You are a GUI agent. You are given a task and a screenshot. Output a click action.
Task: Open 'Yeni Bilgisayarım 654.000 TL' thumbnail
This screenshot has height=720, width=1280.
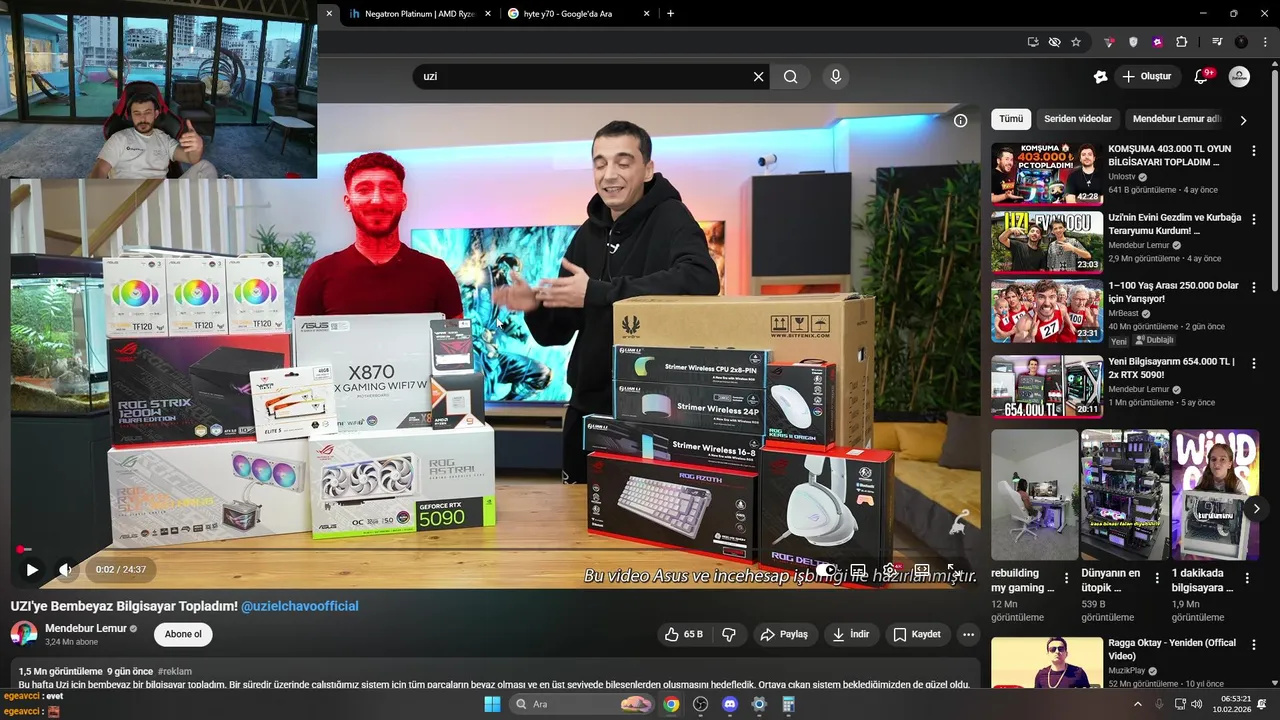click(1047, 386)
